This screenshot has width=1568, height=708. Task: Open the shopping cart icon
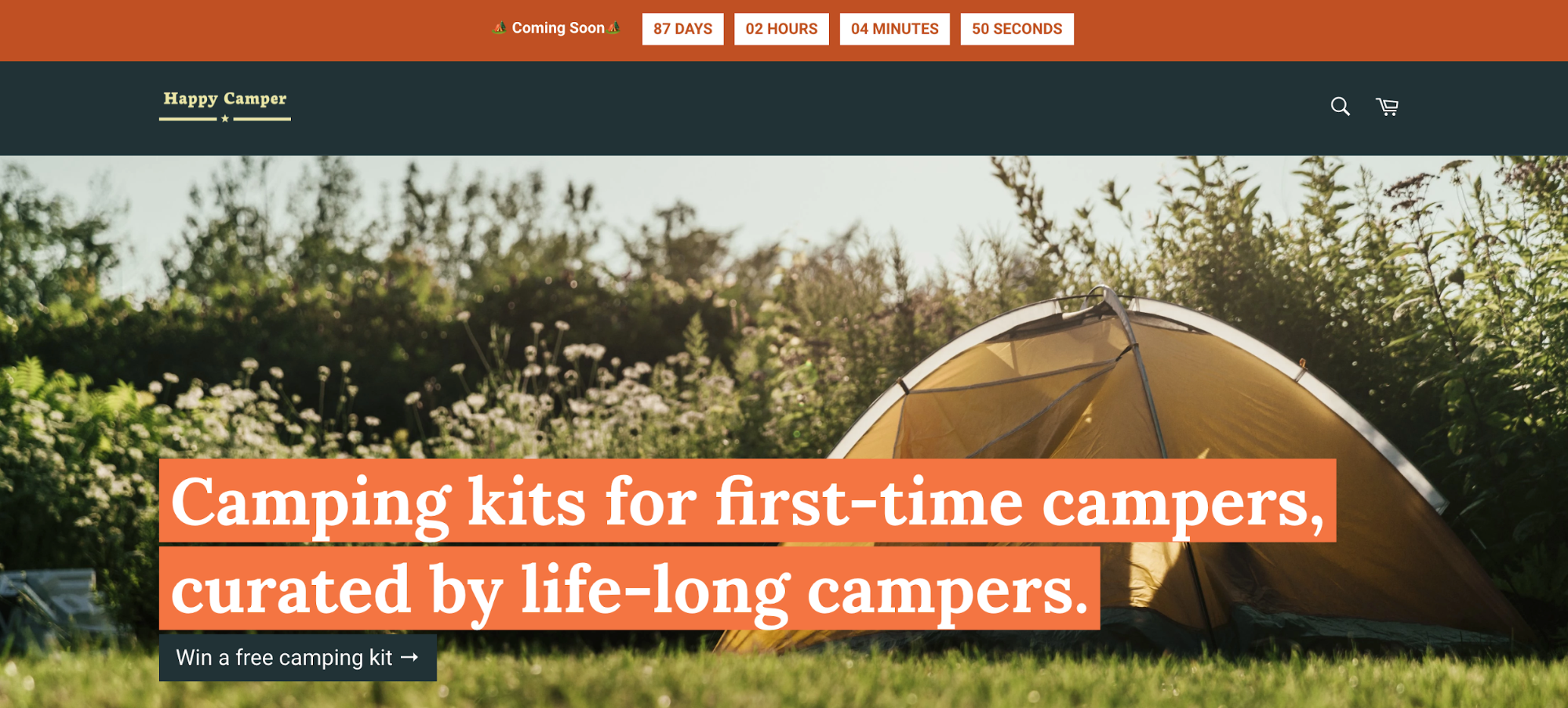[1387, 107]
